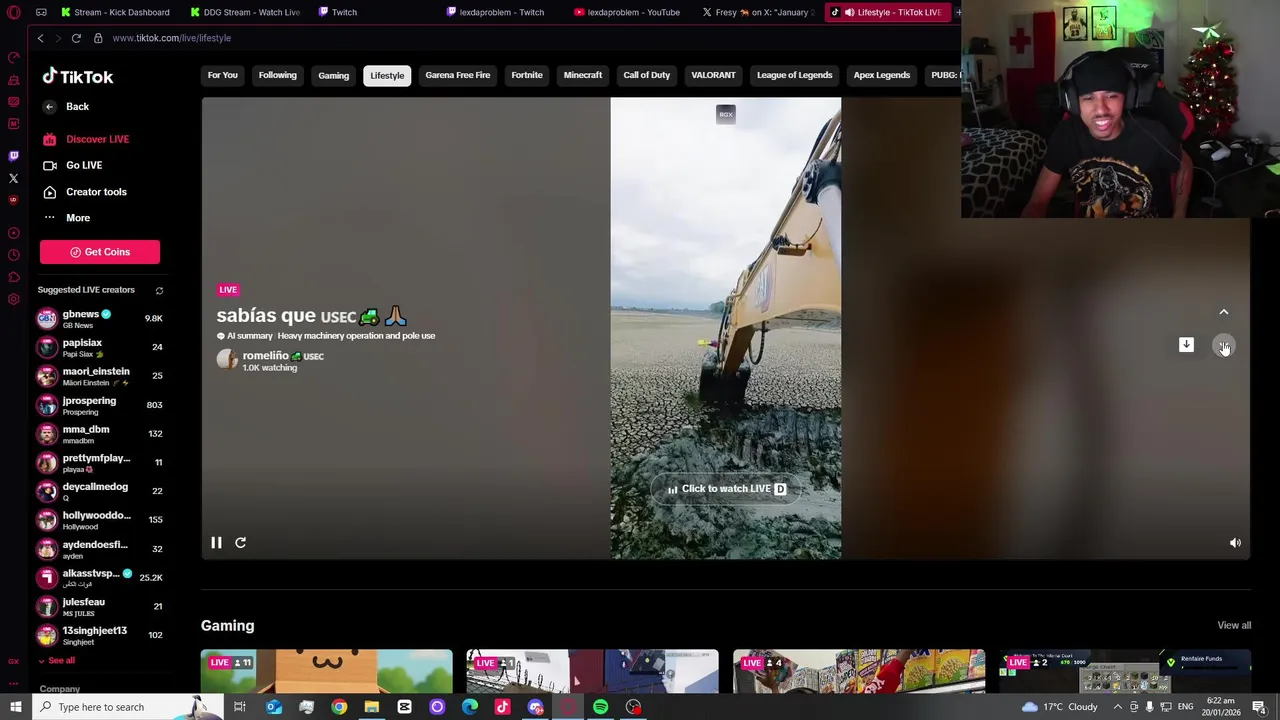Open Windows Start menu
The width and height of the screenshot is (1280, 720).
pyautogui.click(x=15, y=707)
